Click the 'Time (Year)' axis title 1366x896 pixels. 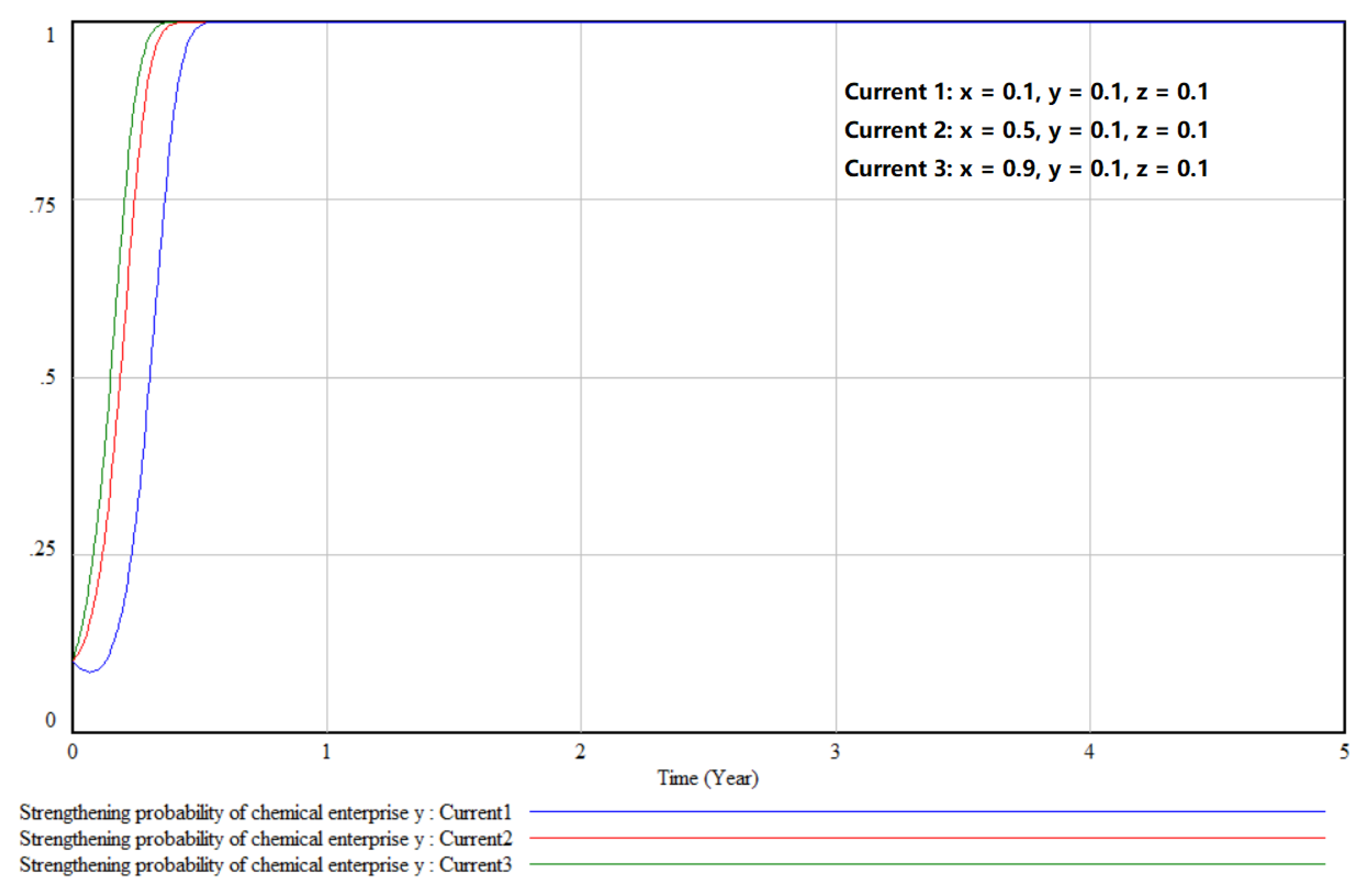tap(708, 778)
